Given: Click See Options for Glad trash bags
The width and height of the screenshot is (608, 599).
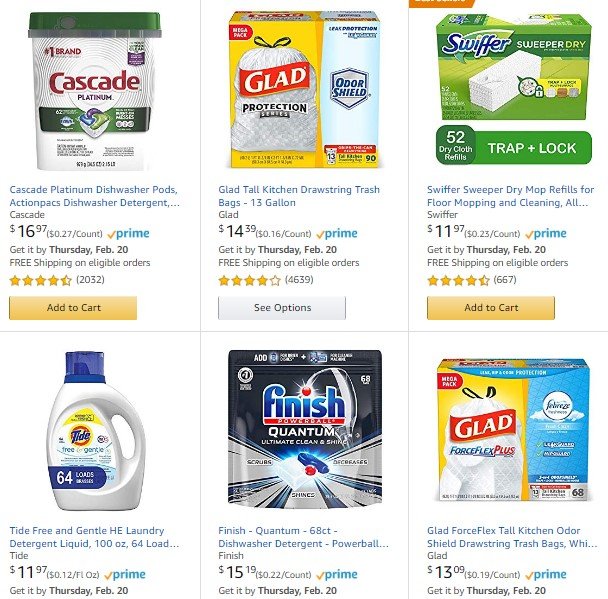Looking at the screenshot, I should (282, 308).
